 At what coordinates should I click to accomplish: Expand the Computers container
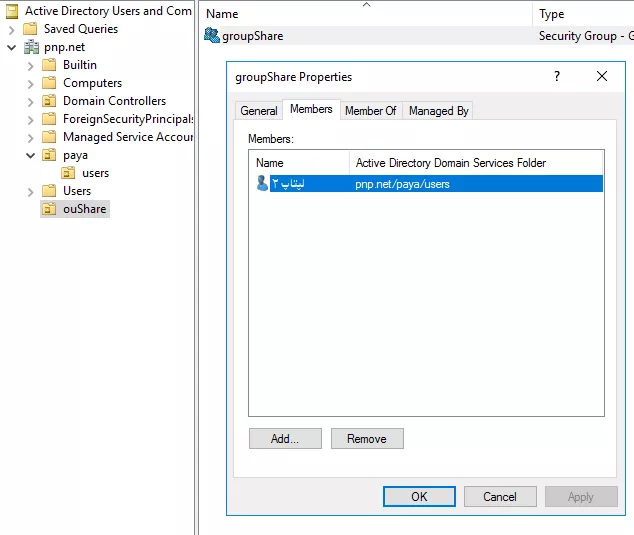point(30,84)
